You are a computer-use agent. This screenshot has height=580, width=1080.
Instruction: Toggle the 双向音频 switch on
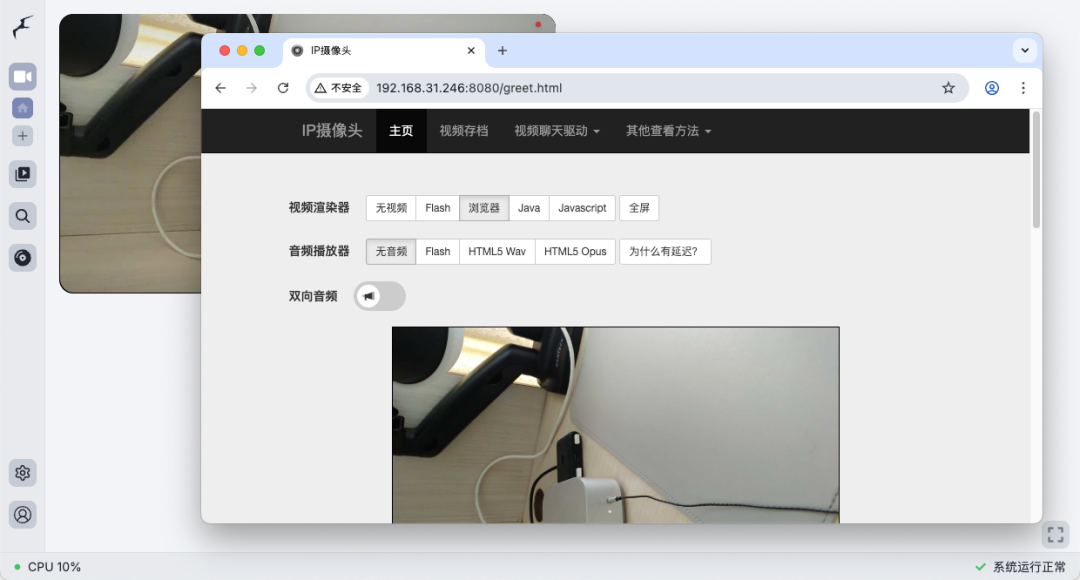(x=378, y=296)
